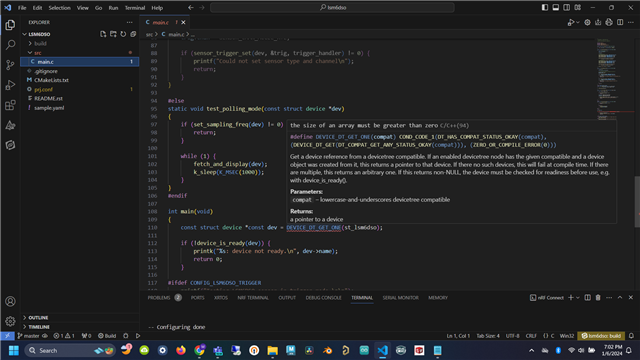Click taskbar Search box
This screenshot has height=360, width=640.
click(x=70, y=350)
